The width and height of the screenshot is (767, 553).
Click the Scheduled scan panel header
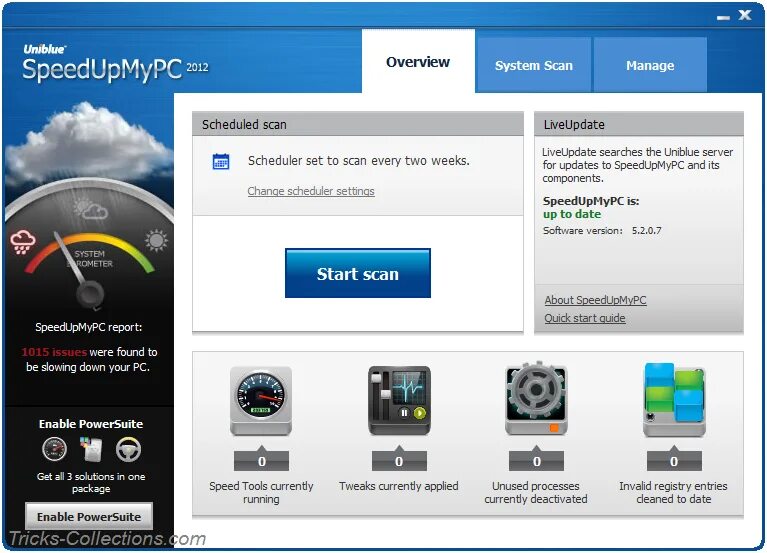tap(358, 124)
